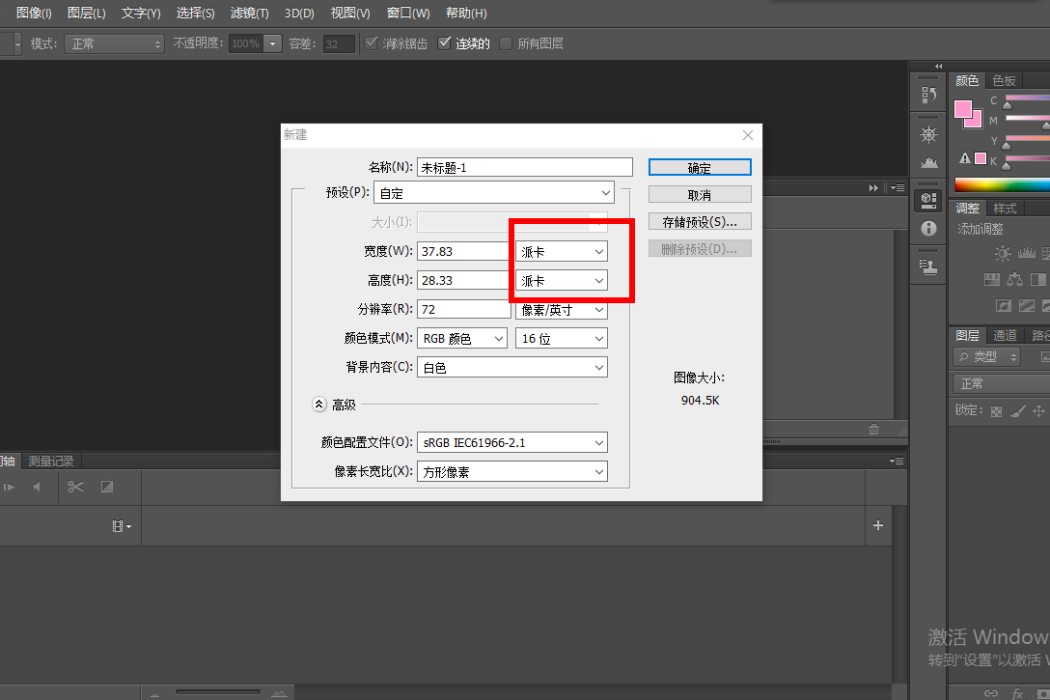1050x700 pixels.
Task: Toggle the 所有图层 checkbox
Action: pos(506,44)
